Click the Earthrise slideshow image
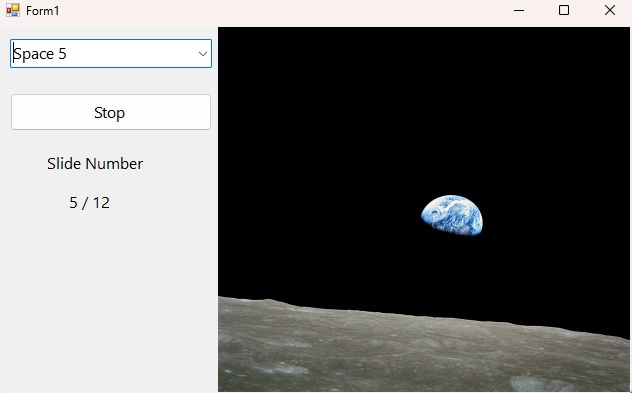Screen dimensions: 632x393 pos(424,209)
